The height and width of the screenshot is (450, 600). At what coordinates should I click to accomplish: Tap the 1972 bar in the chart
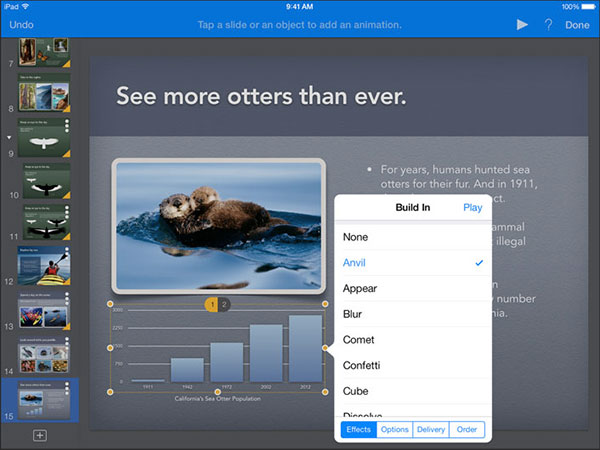(227, 362)
